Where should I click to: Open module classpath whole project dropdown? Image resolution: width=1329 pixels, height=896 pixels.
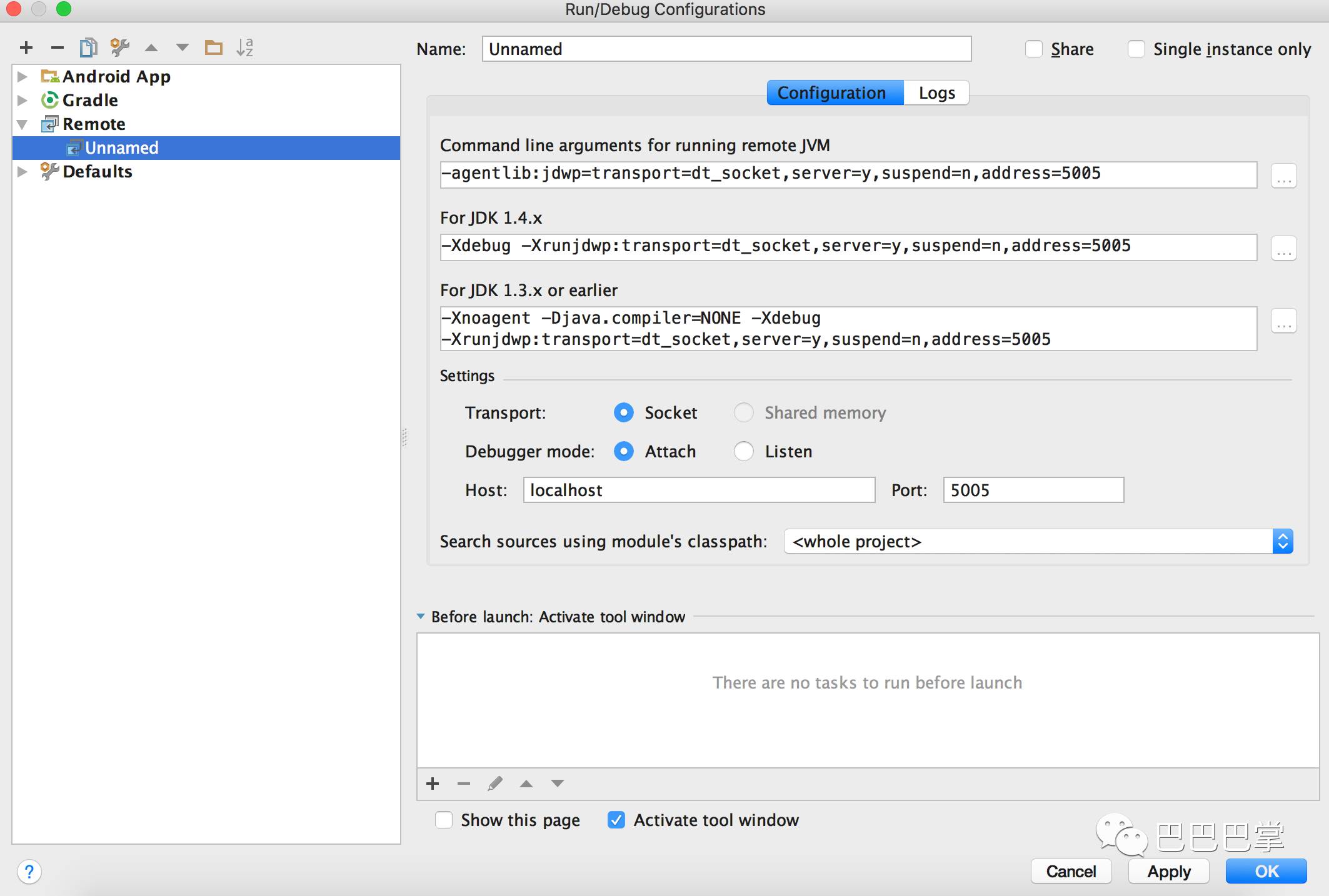(x=1038, y=541)
